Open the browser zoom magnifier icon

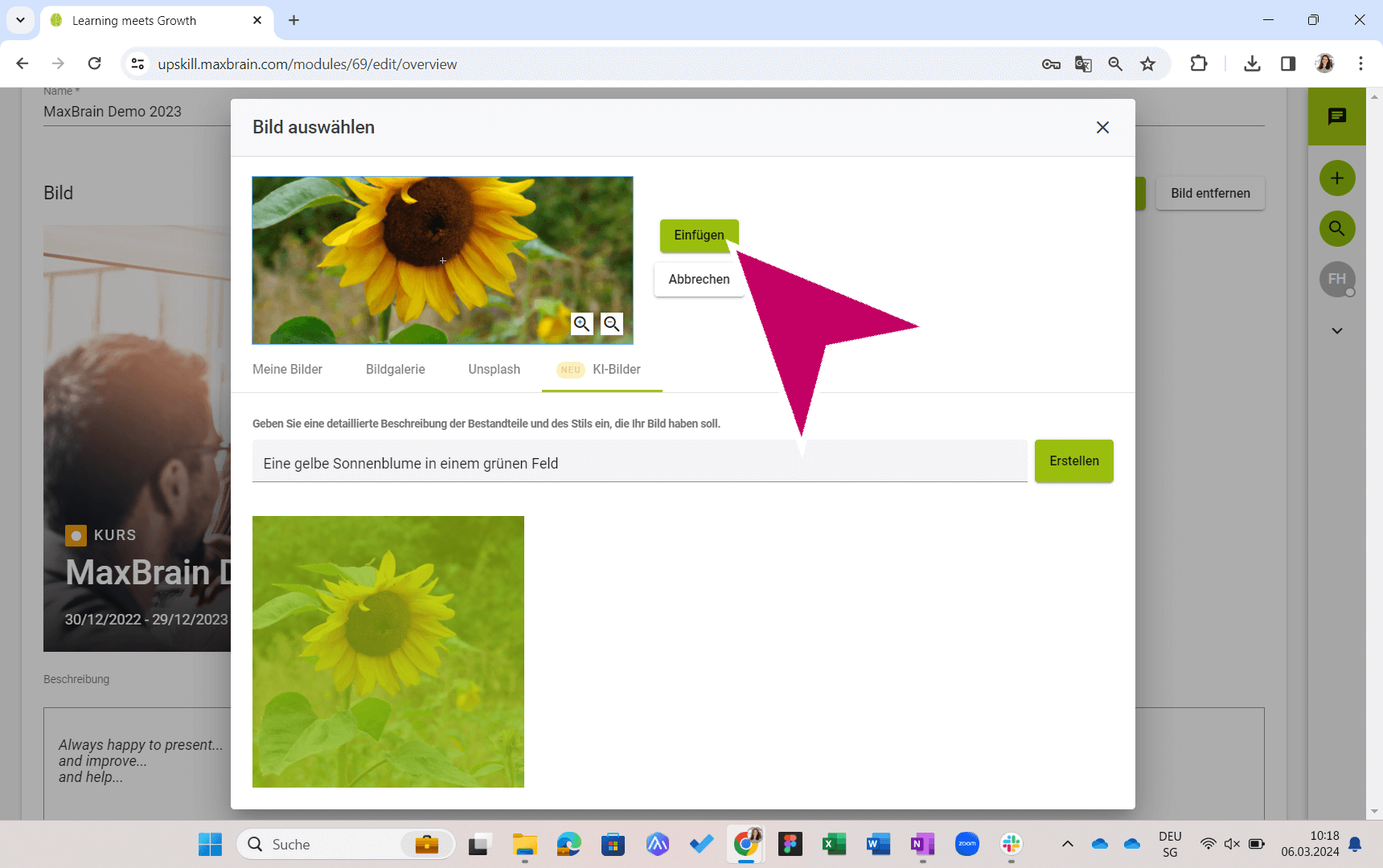[x=1115, y=64]
